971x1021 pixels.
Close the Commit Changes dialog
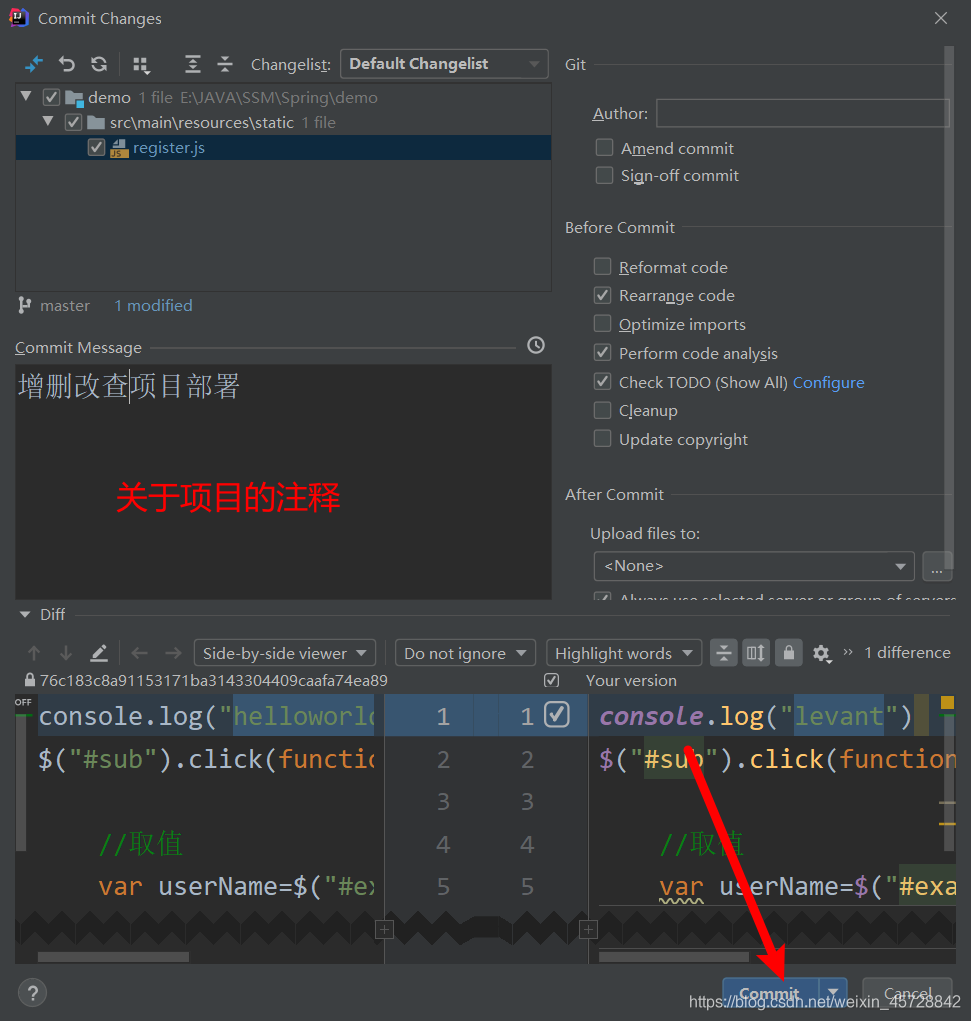point(940,18)
